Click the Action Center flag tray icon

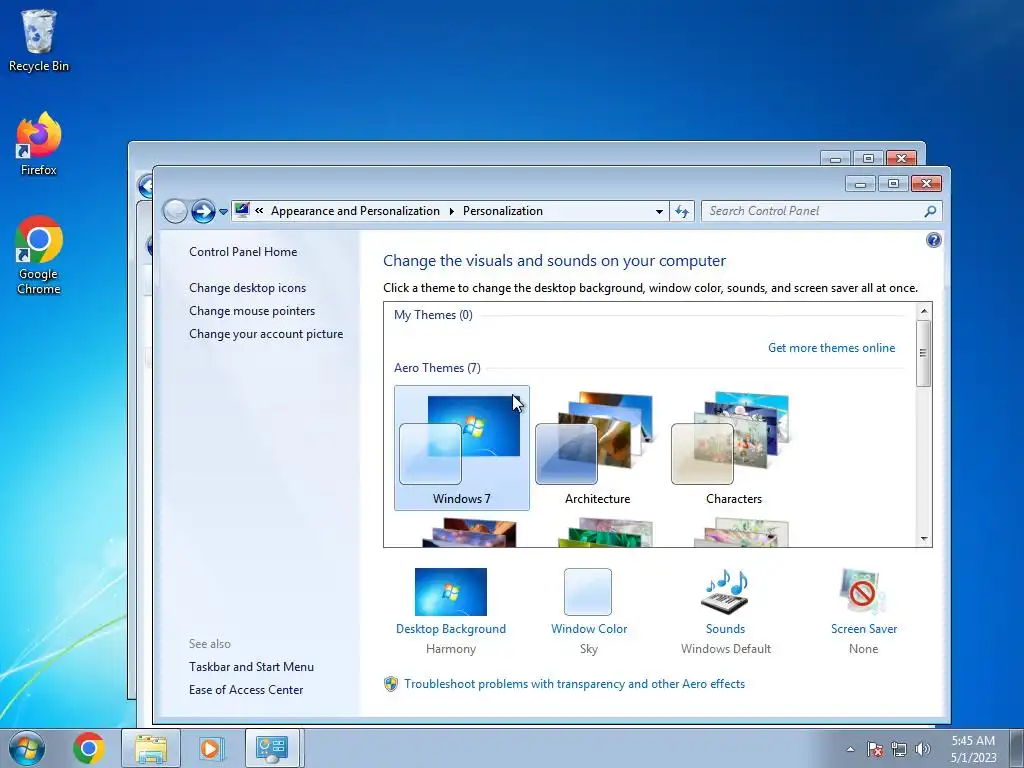[x=875, y=749]
